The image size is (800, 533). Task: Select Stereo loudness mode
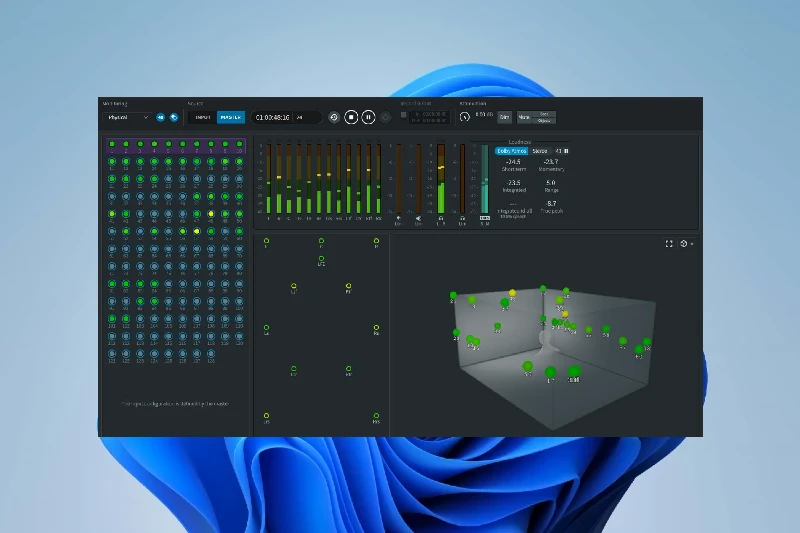[x=539, y=151]
